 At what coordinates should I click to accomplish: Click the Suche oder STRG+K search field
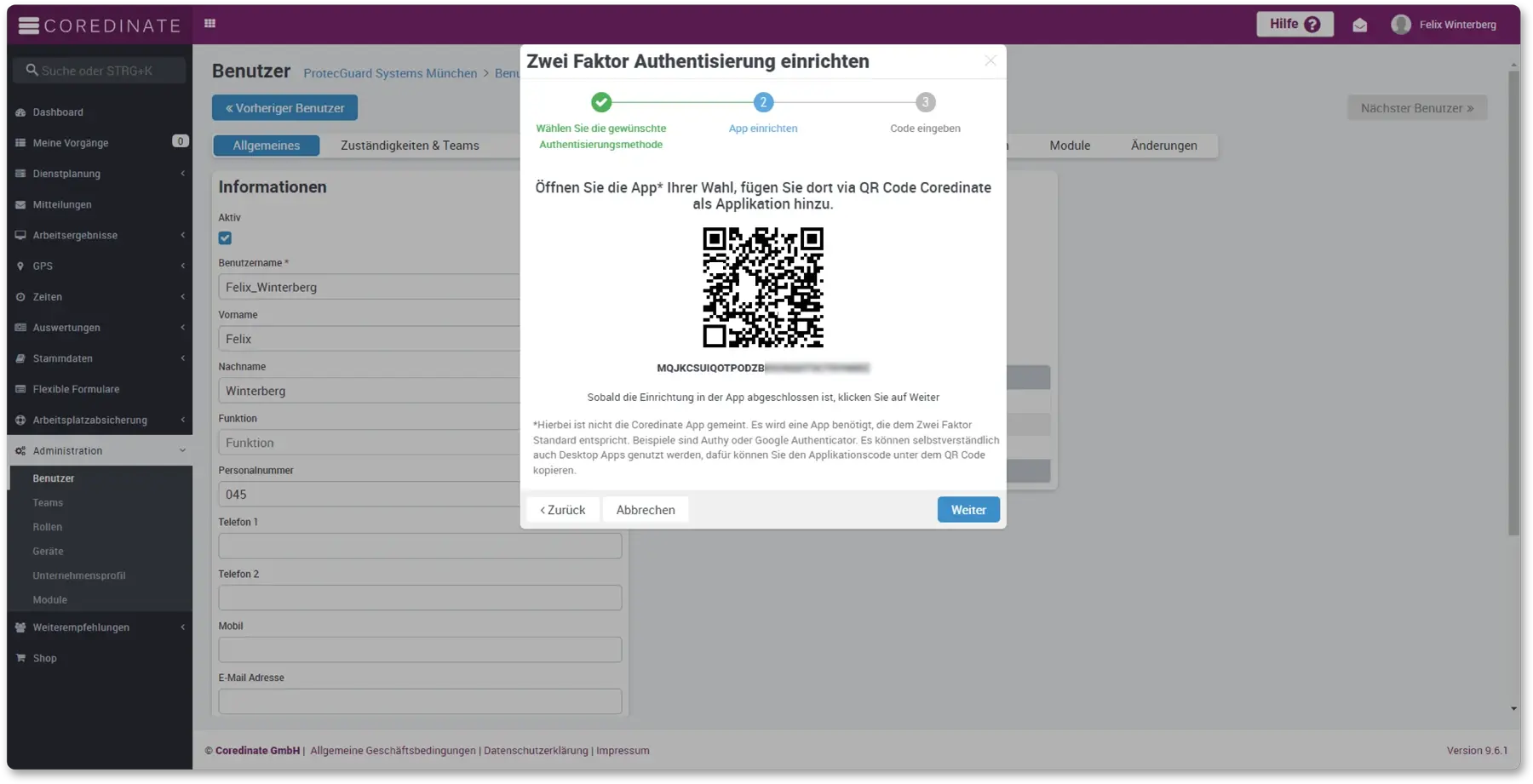pyautogui.click(x=99, y=71)
